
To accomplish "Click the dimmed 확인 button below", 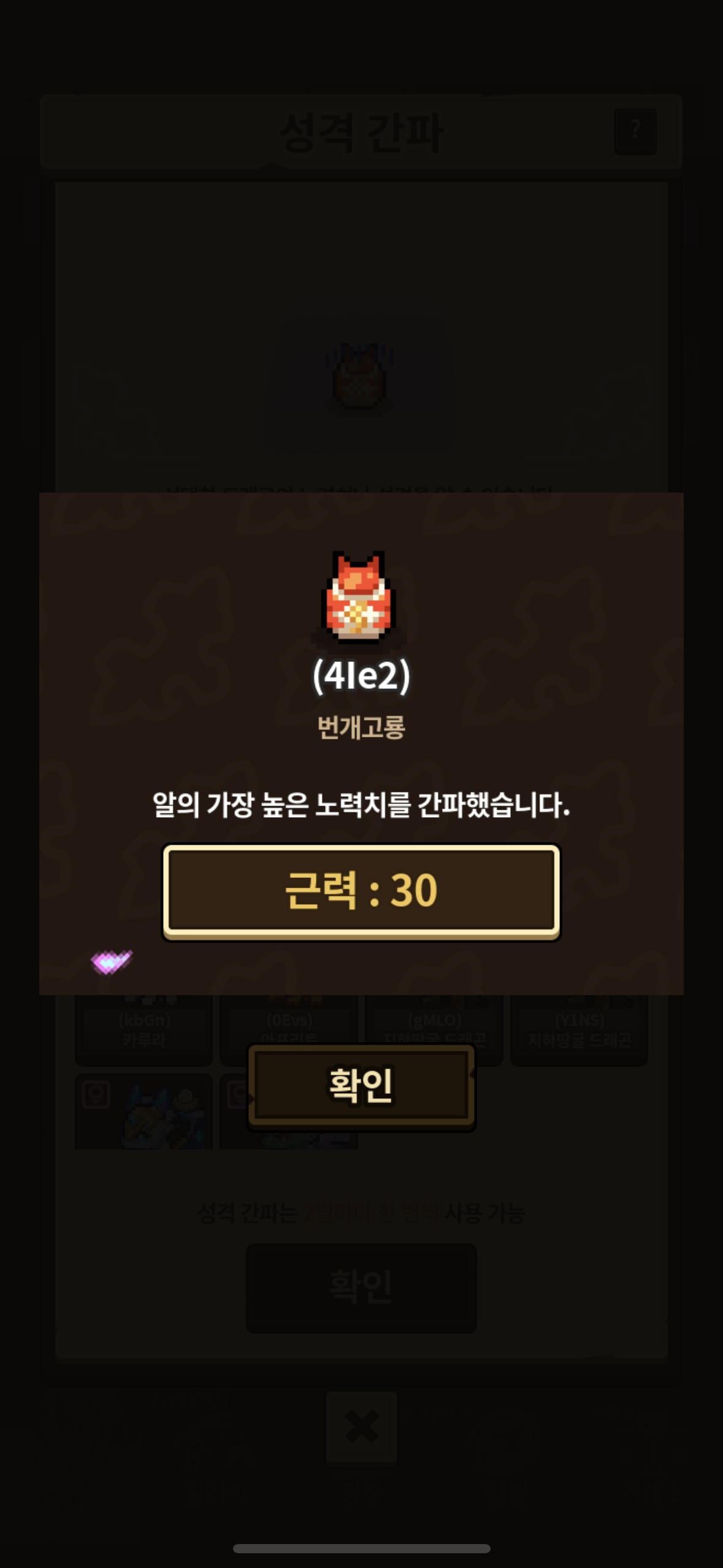I will pyautogui.click(x=361, y=1288).
